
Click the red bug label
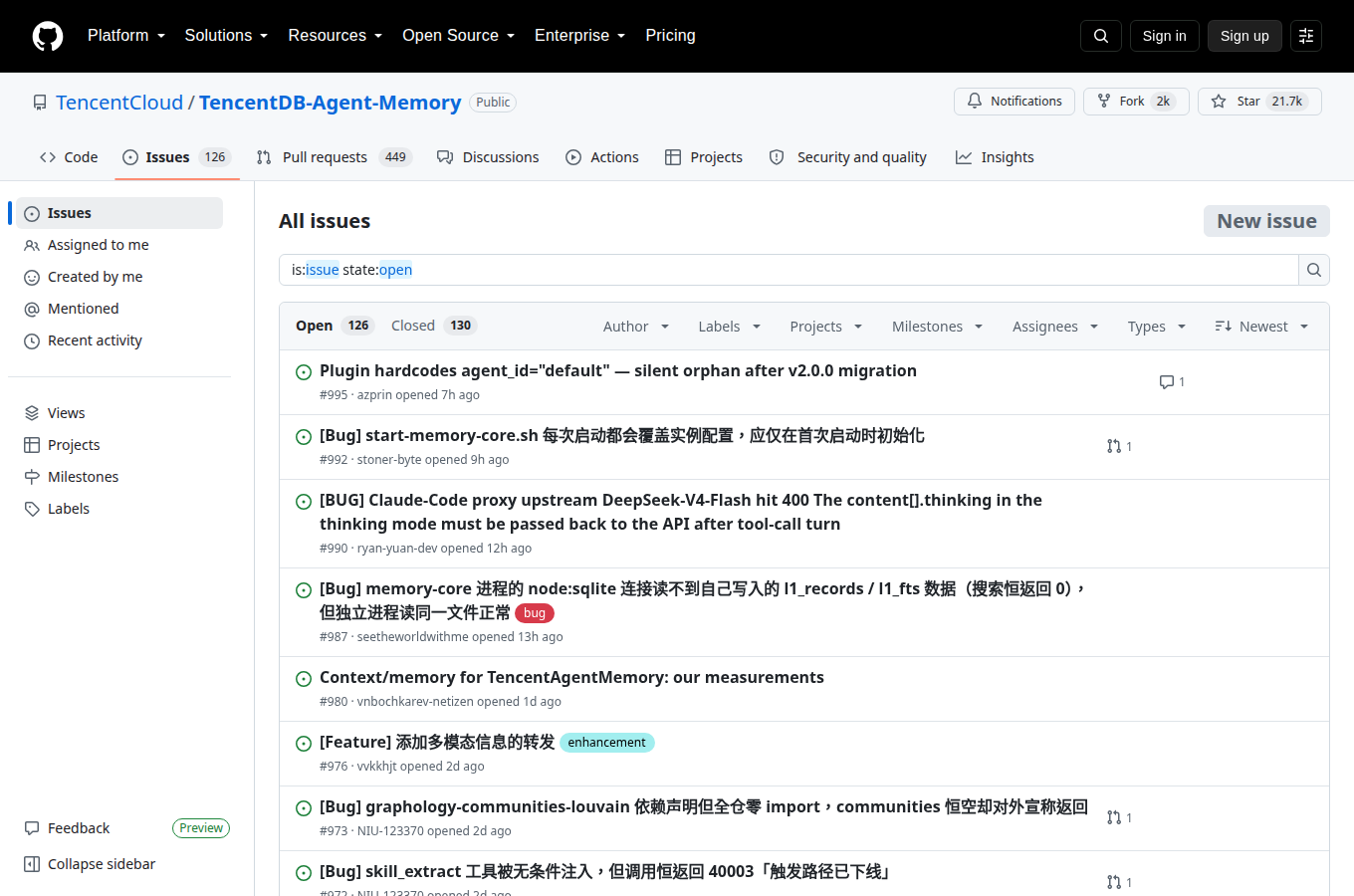click(x=535, y=613)
